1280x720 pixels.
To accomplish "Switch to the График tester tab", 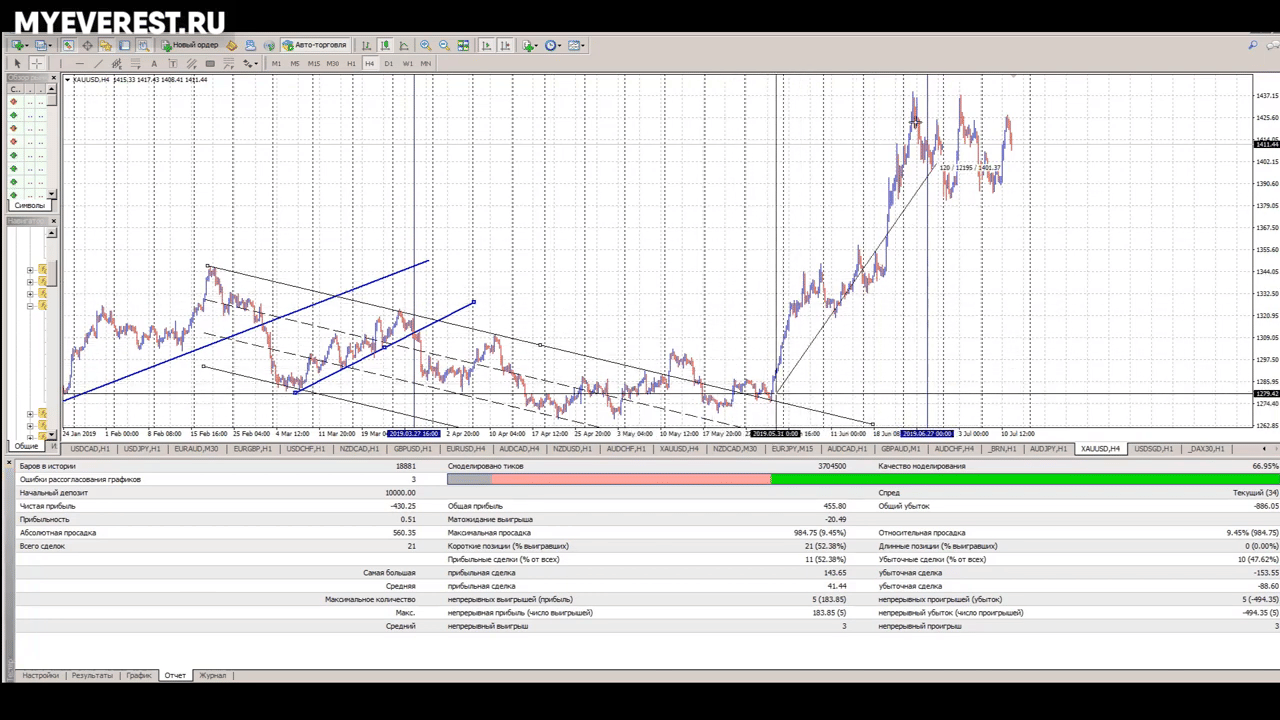I will (138, 675).
